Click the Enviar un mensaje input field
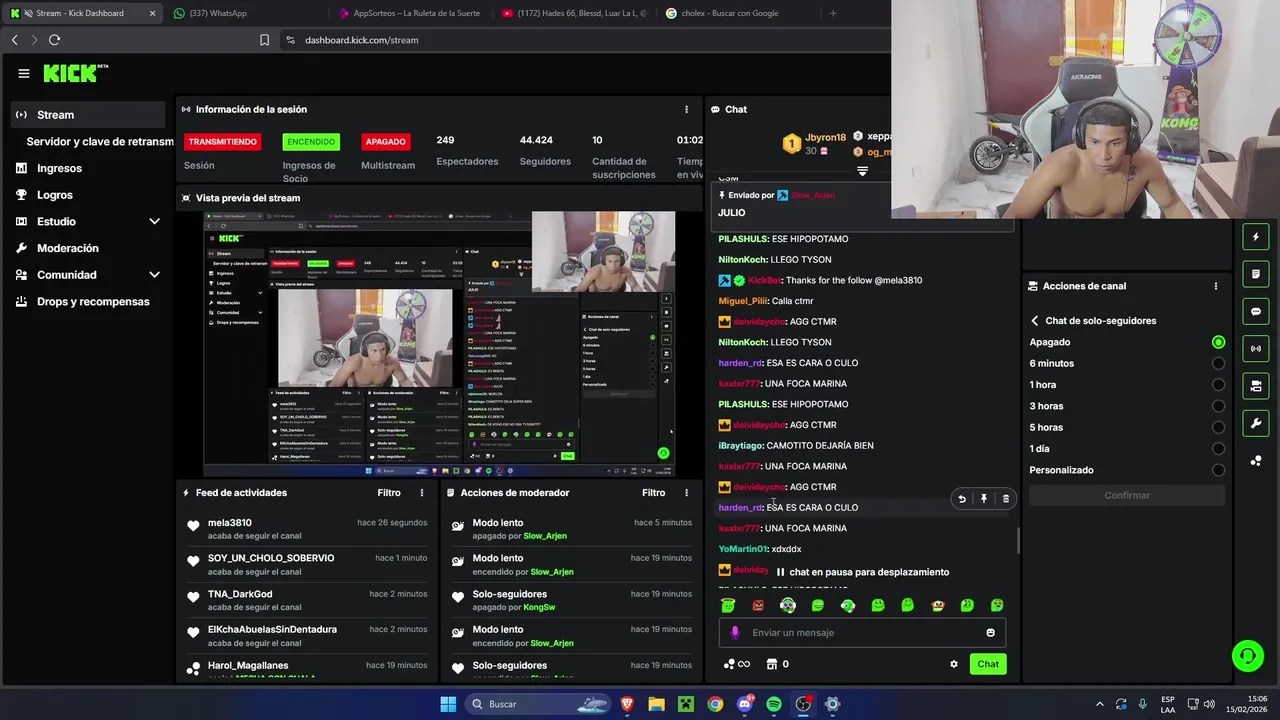 point(862,633)
